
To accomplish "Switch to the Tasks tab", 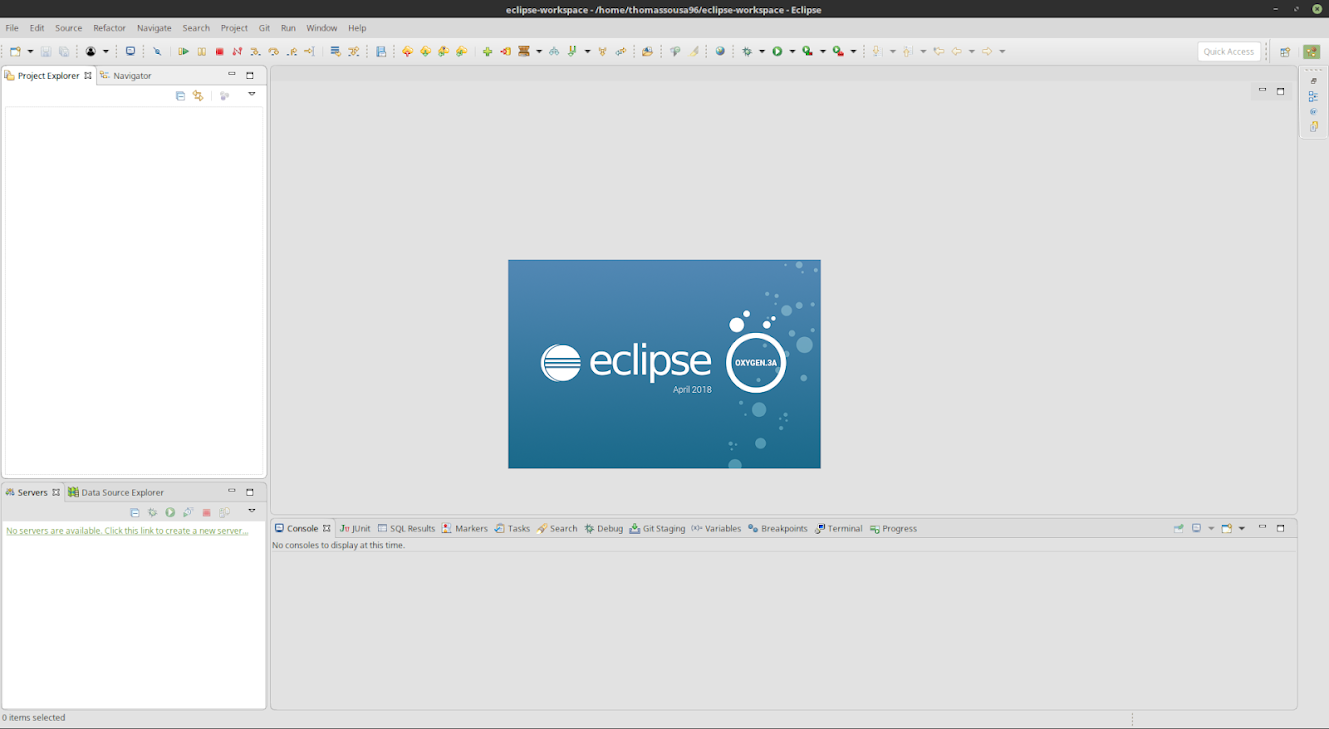I will [512, 528].
